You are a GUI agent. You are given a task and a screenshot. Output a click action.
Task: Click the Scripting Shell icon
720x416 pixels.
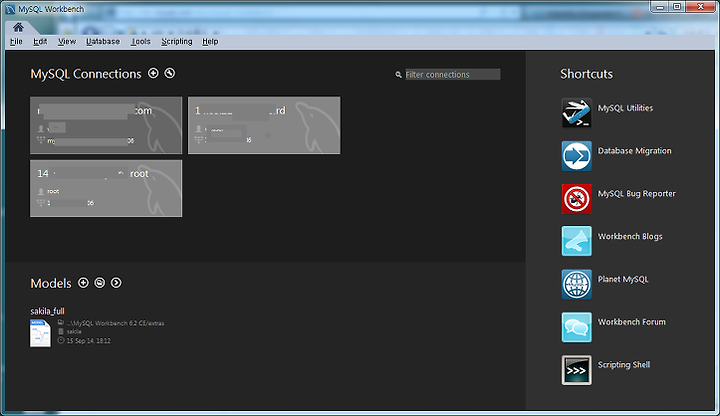576,370
